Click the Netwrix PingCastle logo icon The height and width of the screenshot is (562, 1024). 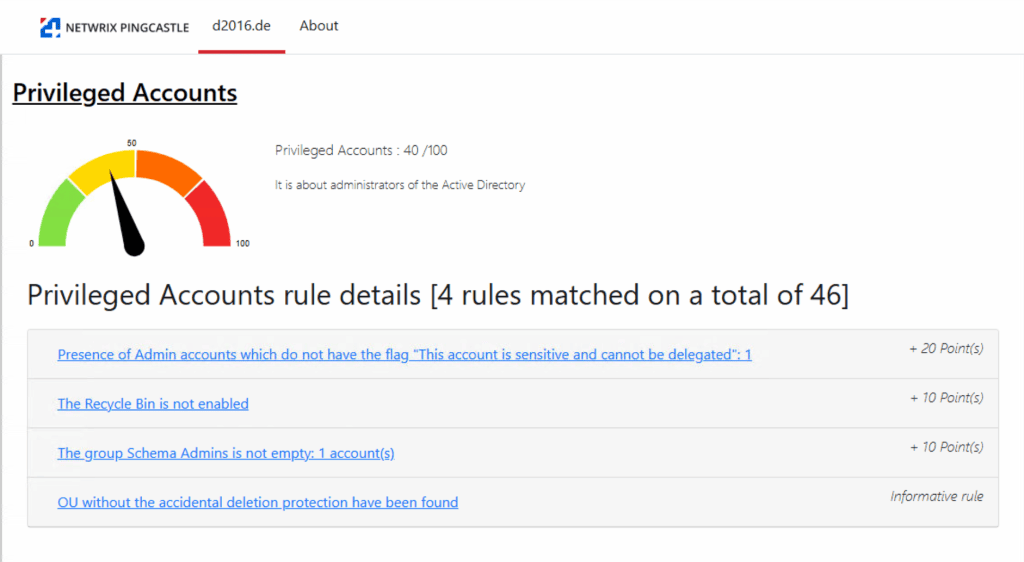(x=50, y=27)
